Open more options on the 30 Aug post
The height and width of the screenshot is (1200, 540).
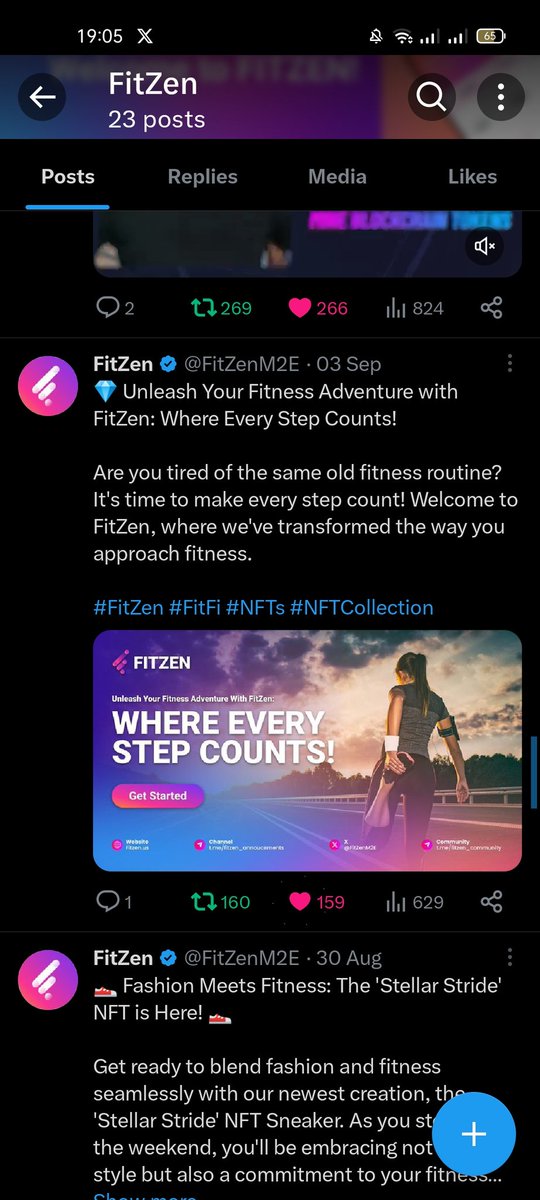tap(510, 957)
